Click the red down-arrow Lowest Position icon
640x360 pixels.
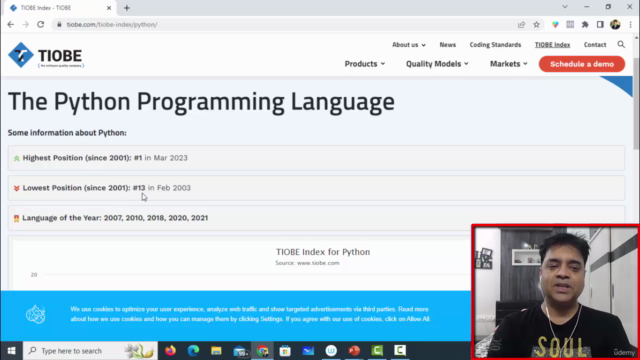pos(16,188)
